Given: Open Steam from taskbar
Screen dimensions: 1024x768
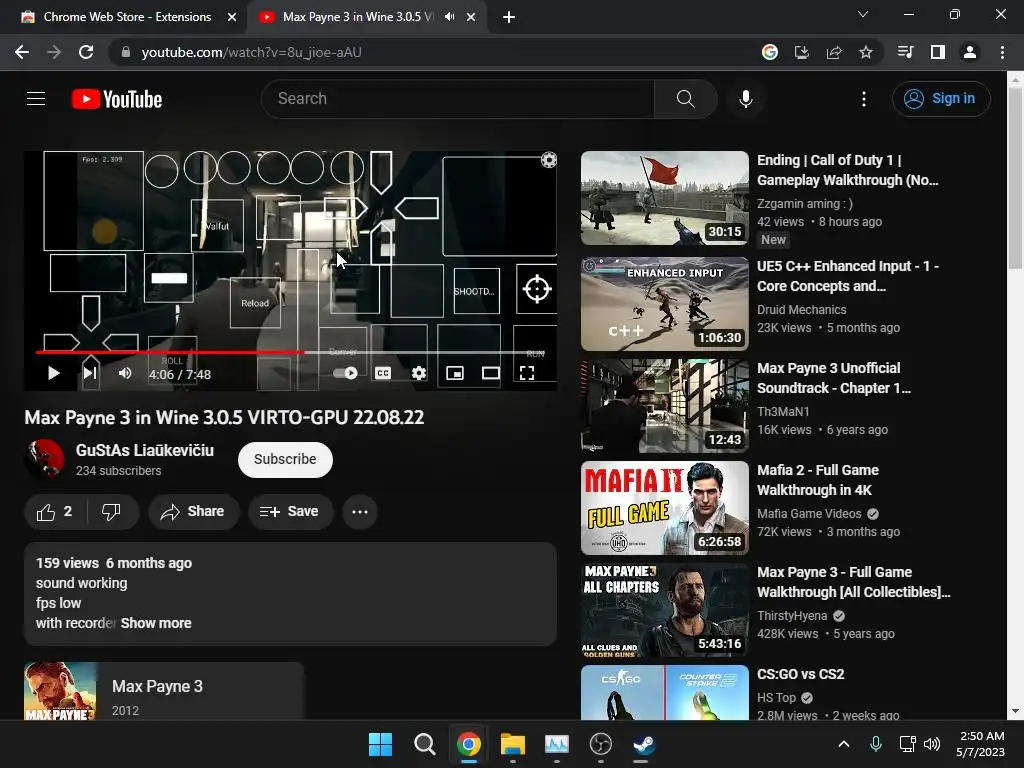Looking at the screenshot, I should 644,744.
